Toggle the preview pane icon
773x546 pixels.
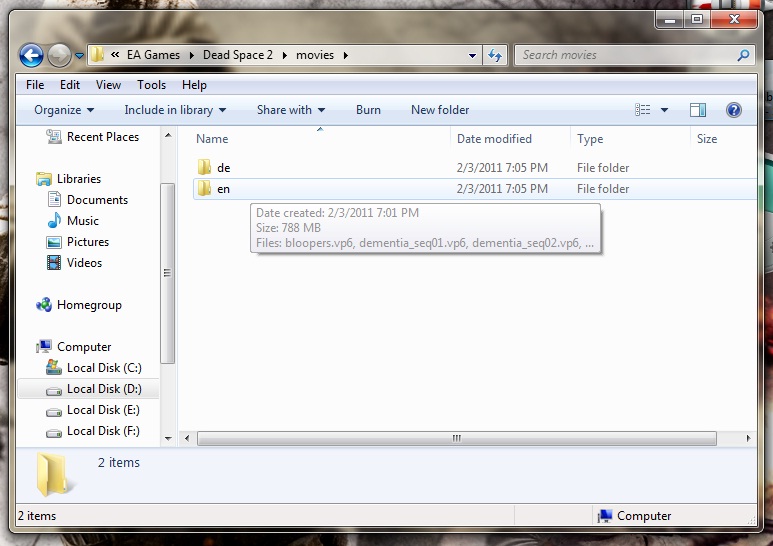pyautogui.click(x=698, y=110)
